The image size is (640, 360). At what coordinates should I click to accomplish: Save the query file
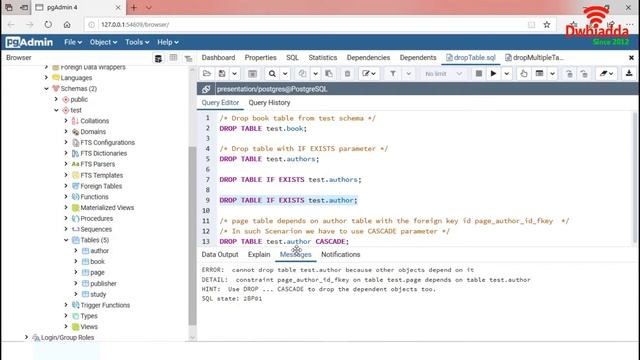pos(222,73)
